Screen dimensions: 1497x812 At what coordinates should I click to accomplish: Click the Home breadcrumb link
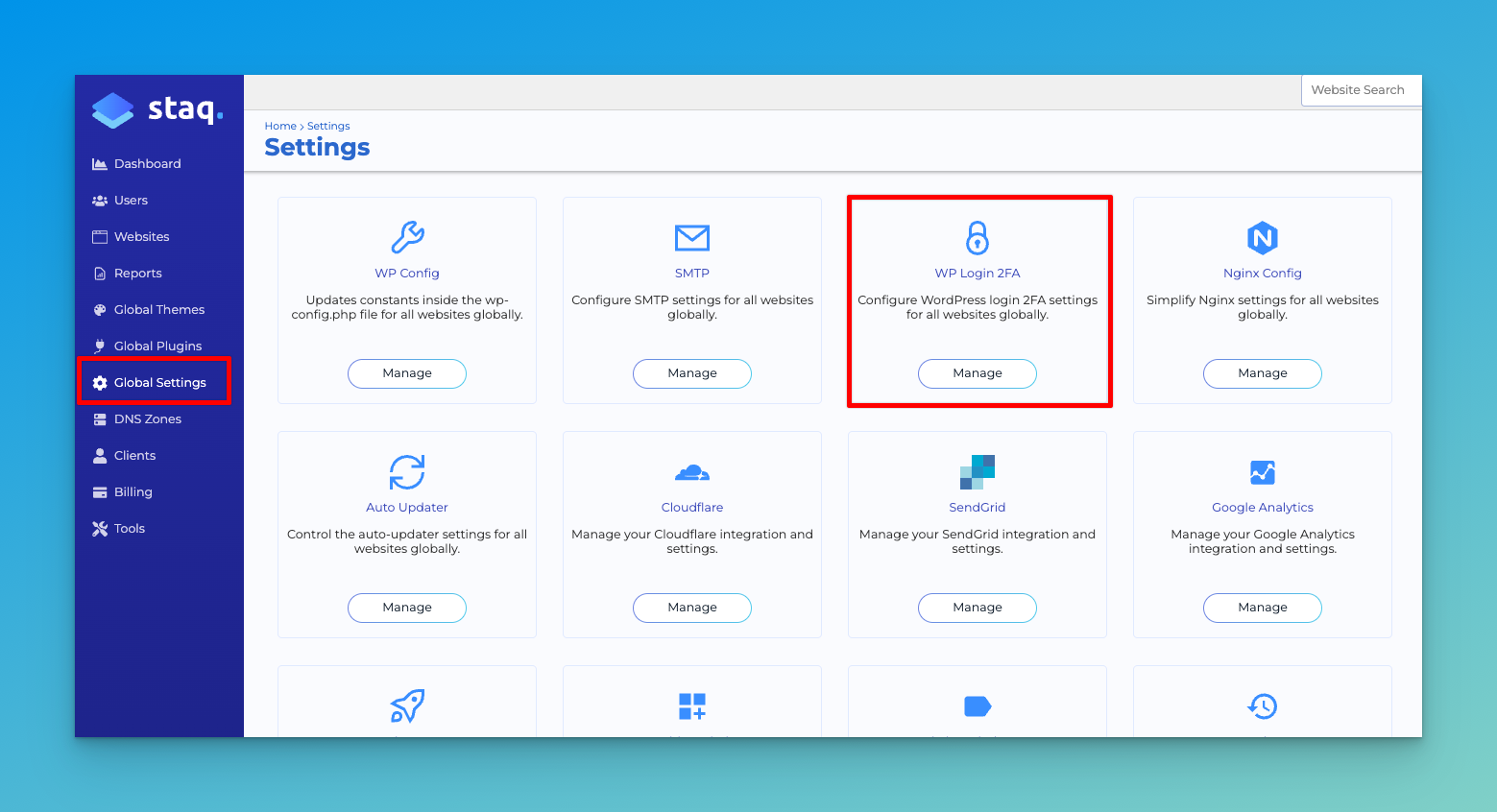point(280,126)
